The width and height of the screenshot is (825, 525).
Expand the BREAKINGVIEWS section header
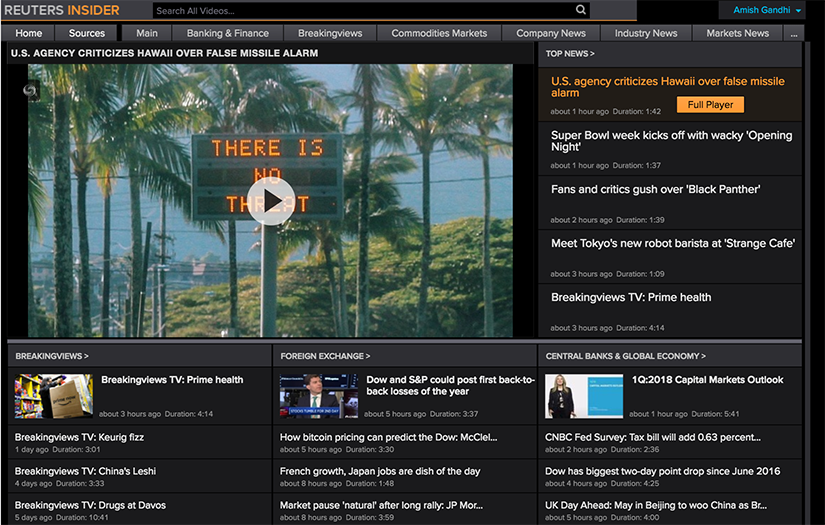[x=52, y=356]
